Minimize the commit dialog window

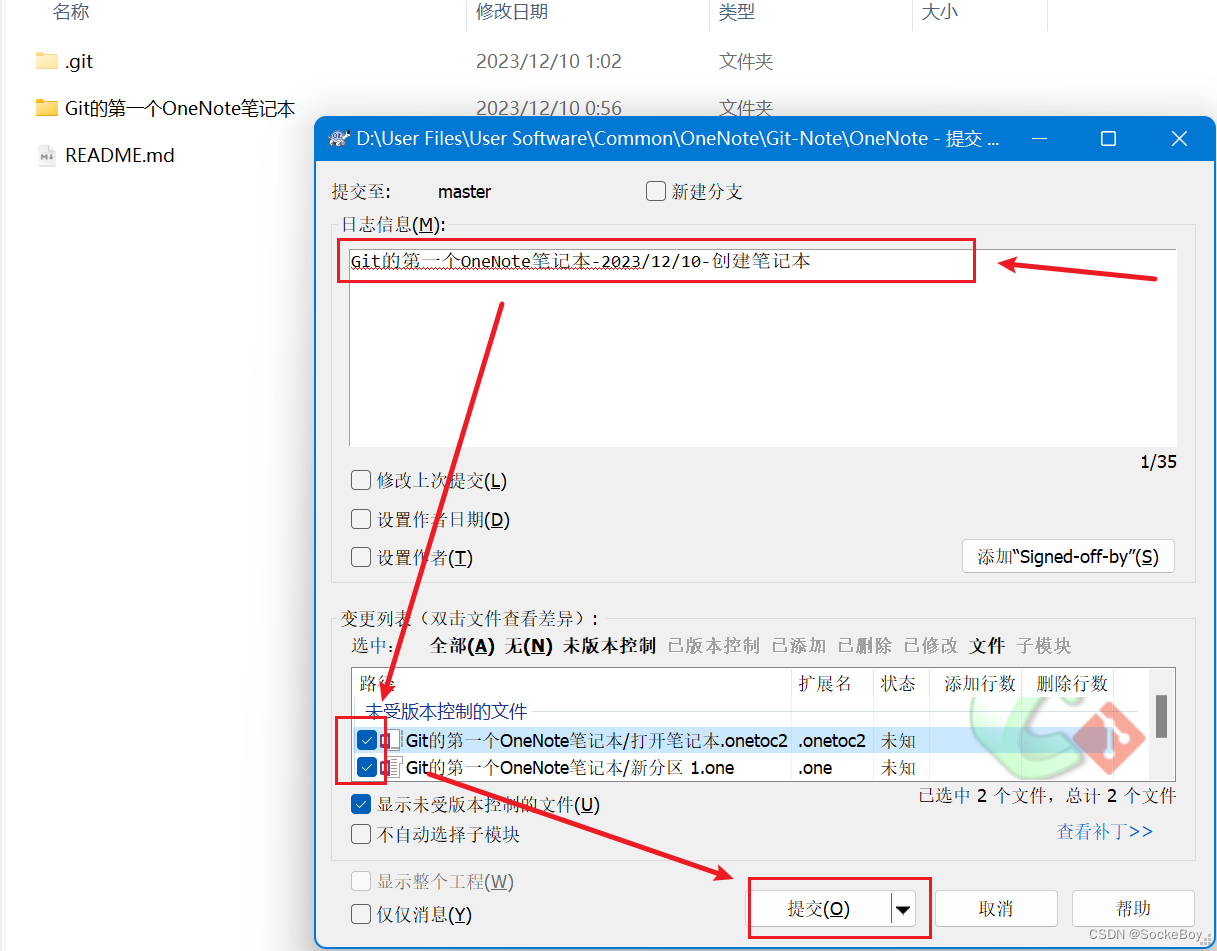pyautogui.click(x=1038, y=139)
